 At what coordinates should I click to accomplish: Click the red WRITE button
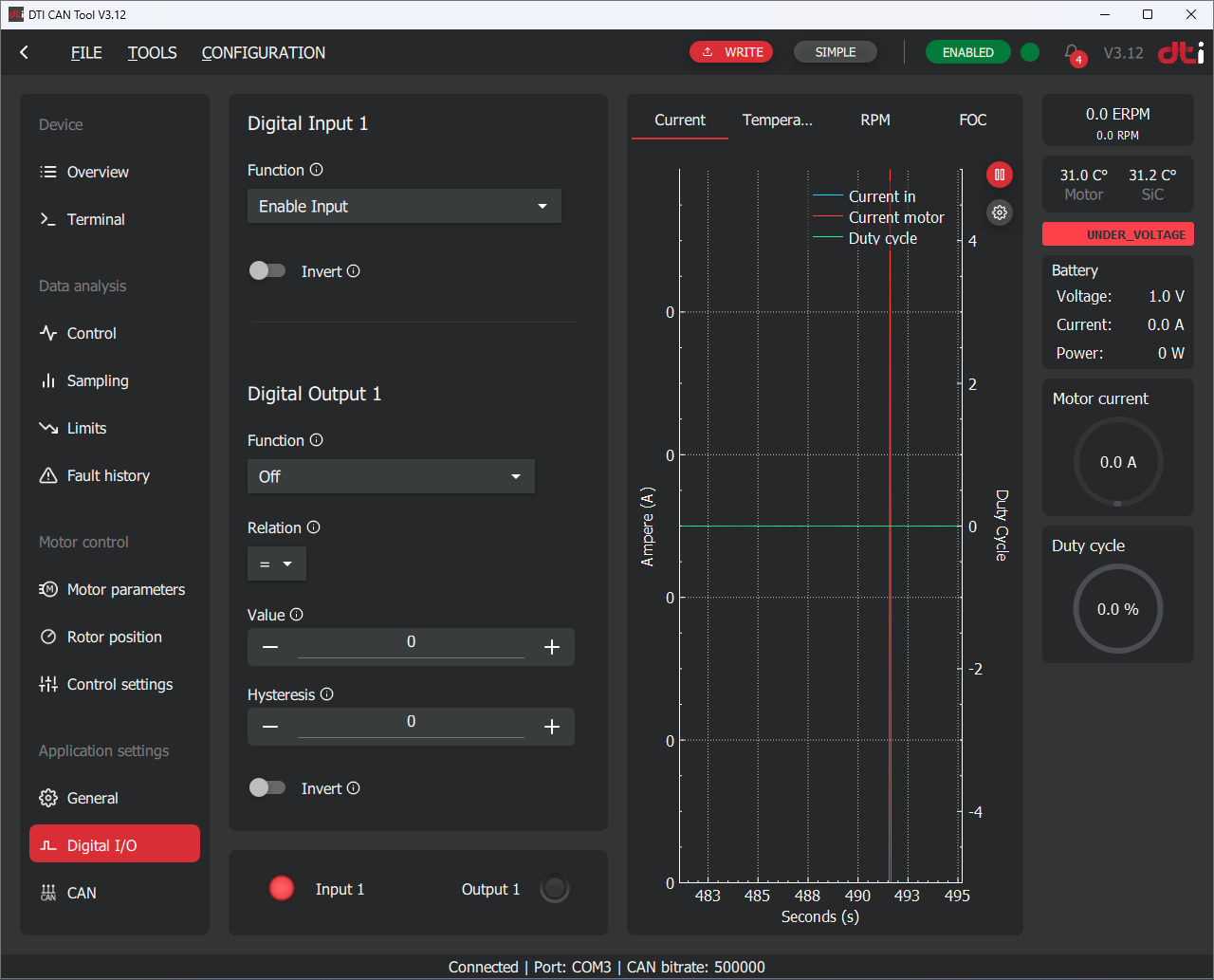tap(731, 52)
